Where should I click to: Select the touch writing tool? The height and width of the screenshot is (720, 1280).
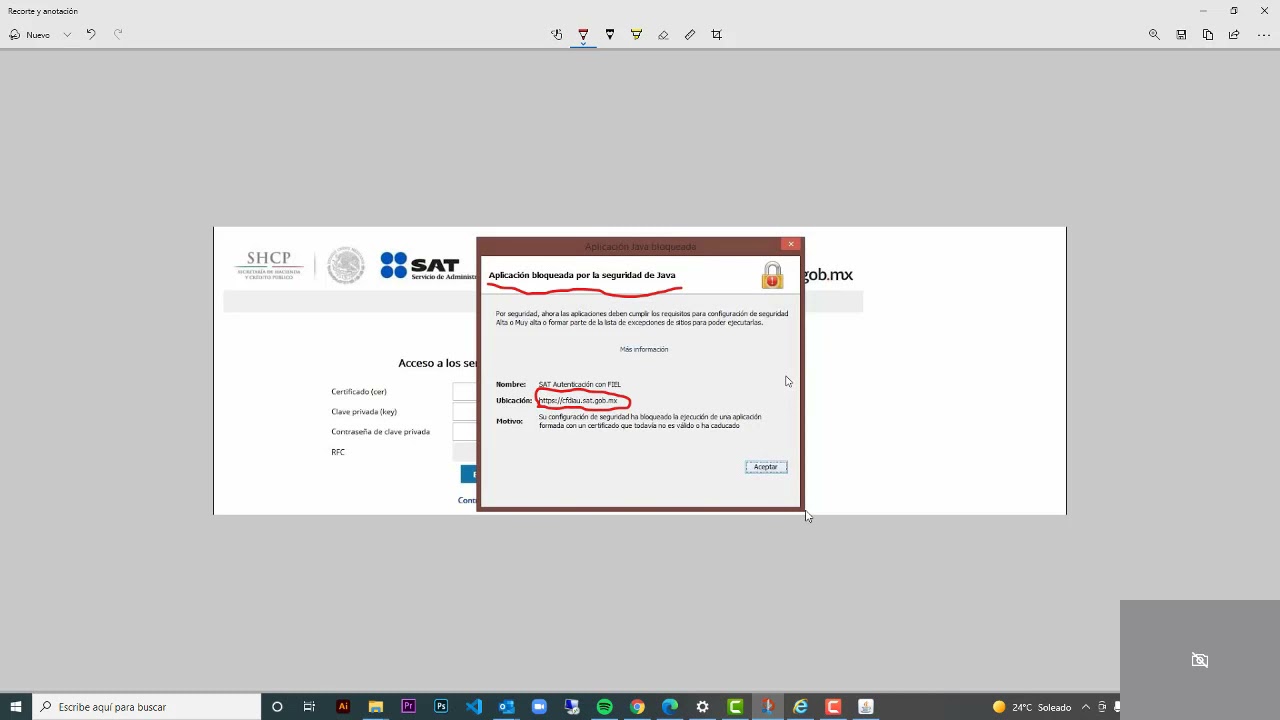[x=557, y=34]
